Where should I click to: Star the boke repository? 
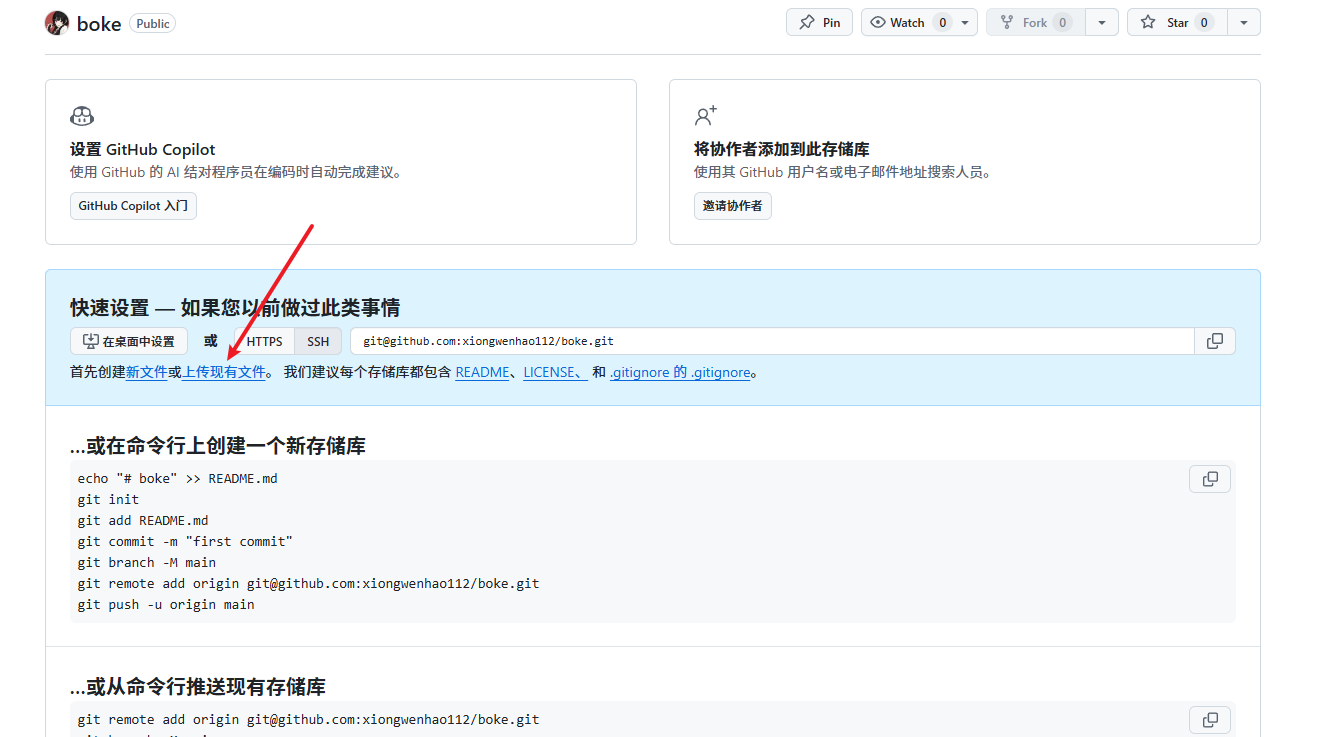1177,22
